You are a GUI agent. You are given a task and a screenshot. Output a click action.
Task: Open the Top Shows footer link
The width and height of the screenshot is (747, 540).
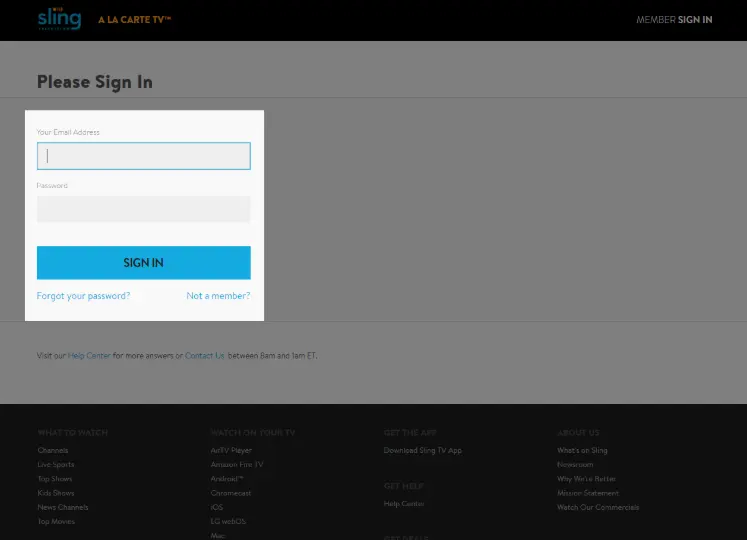pyautogui.click(x=55, y=479)
